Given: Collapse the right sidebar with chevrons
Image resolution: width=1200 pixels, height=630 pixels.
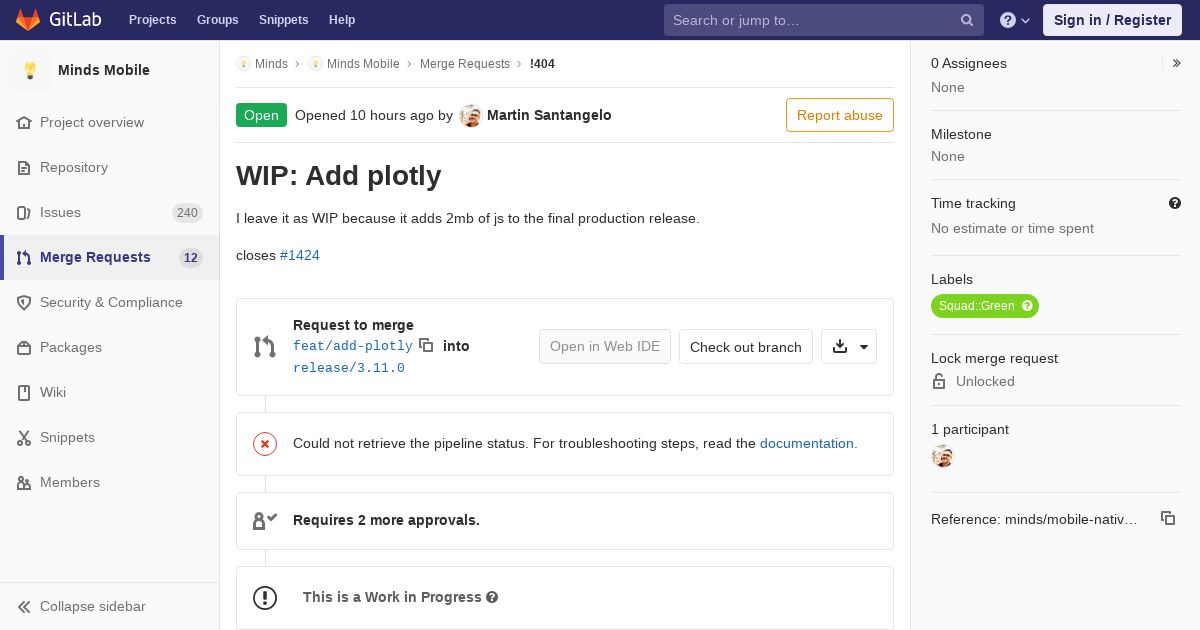Looking at the screenshot, I should 1177,63.
